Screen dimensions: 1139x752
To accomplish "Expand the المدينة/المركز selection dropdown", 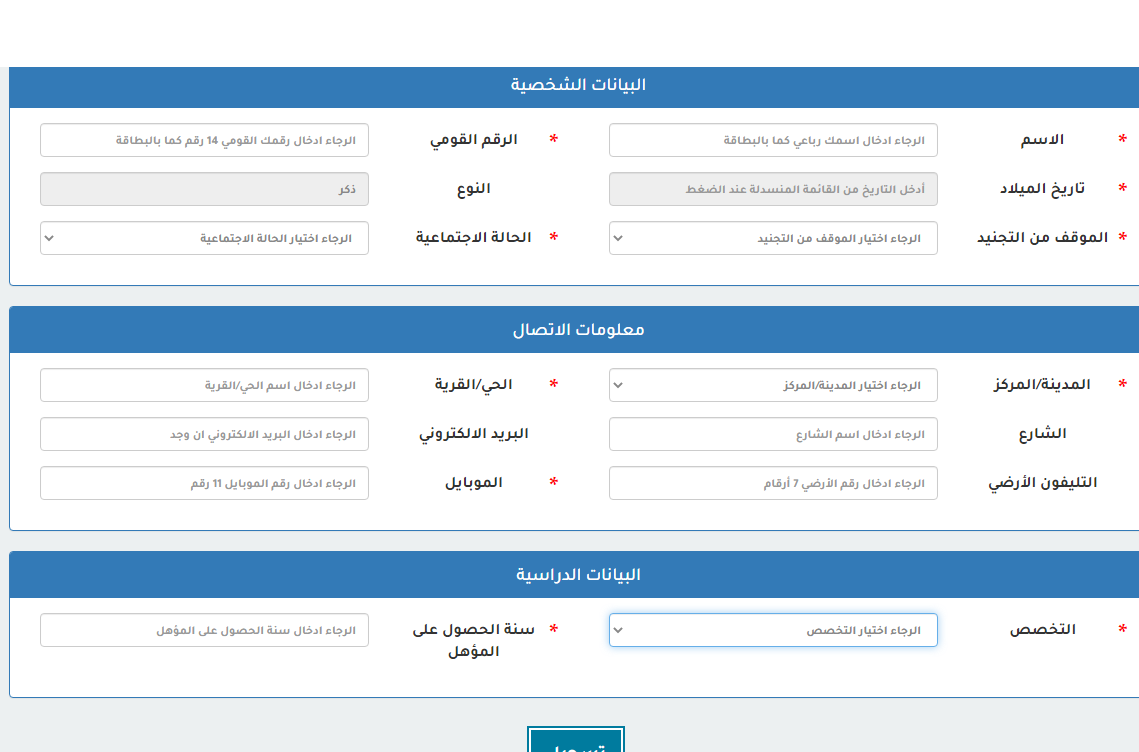I will [773, 385].
